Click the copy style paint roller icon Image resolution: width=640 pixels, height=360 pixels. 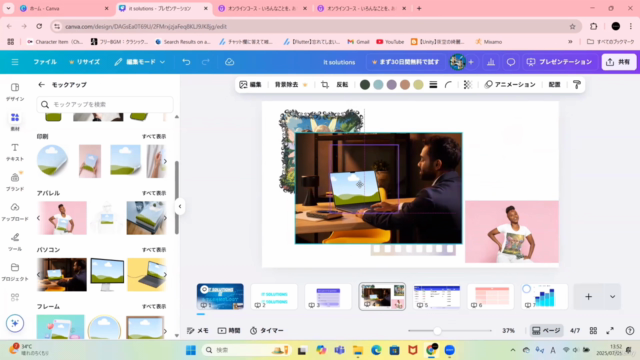click(577, 84)
